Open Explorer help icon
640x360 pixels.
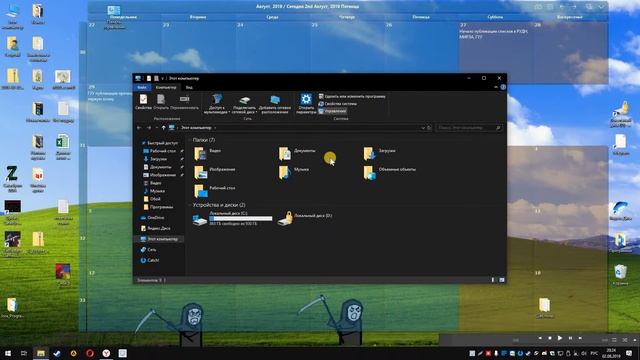[503, 87]
